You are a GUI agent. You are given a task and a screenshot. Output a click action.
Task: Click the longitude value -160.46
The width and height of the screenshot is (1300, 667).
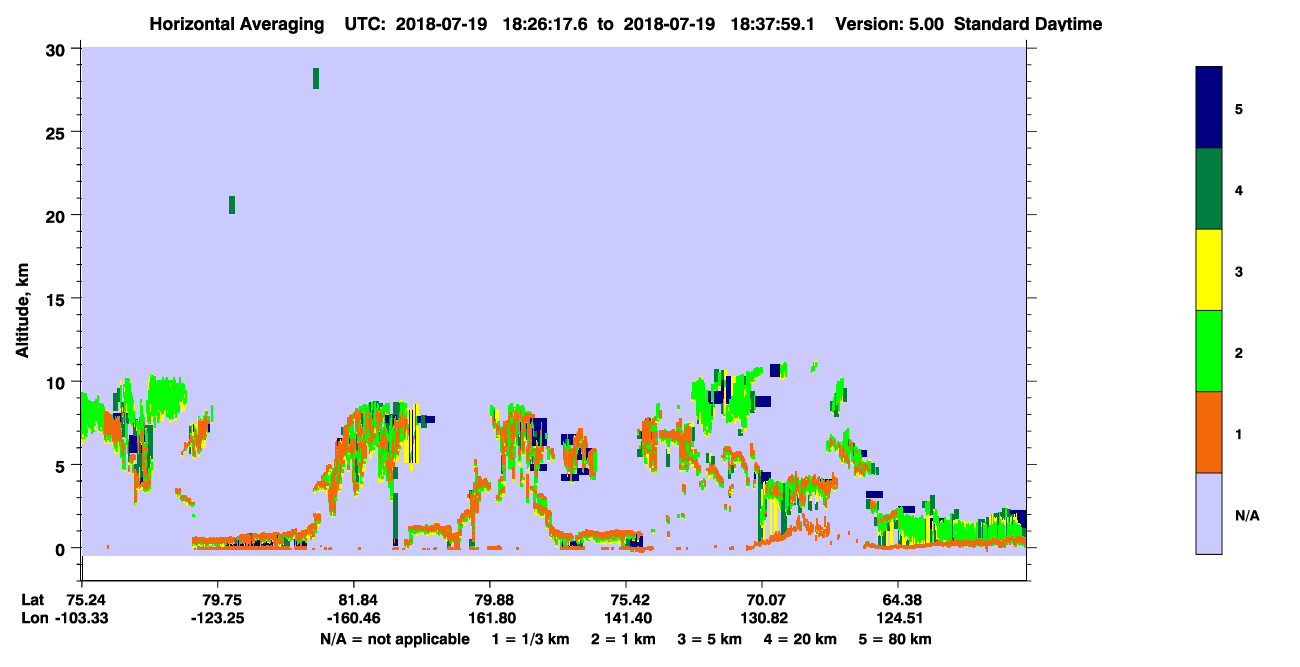pos(354,618)
